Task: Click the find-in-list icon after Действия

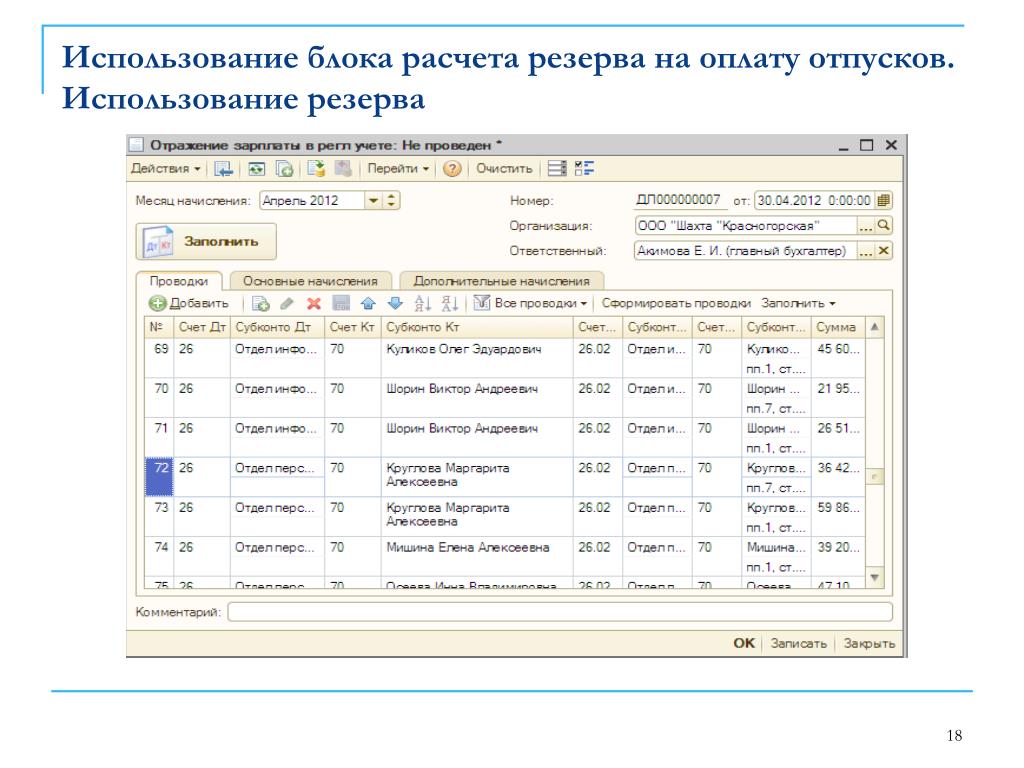Action: [223, 169]
